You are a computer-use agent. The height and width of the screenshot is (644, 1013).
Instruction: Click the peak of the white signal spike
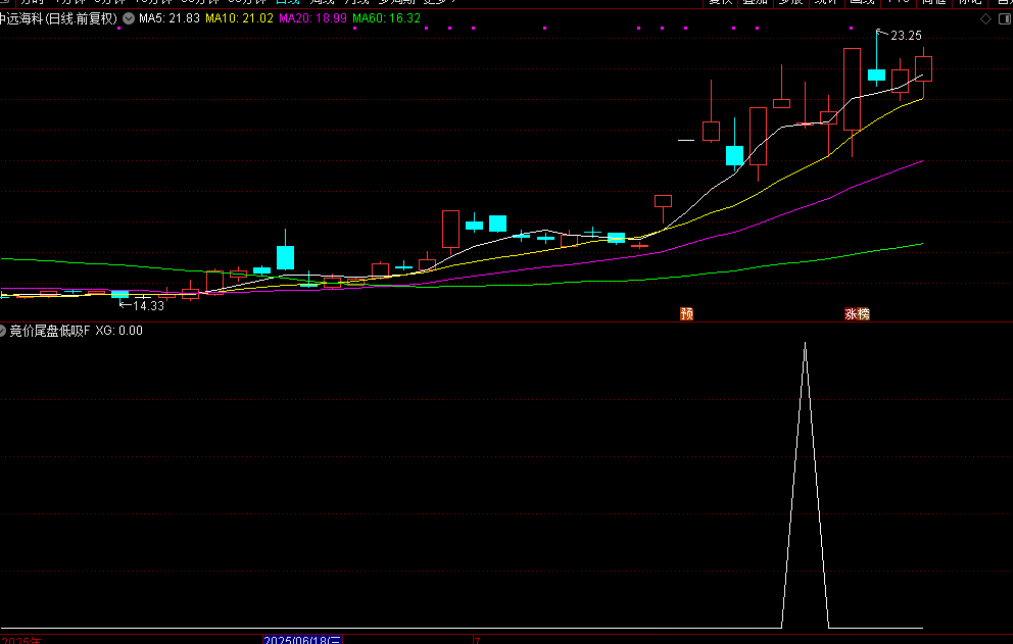[x=805, y=345]
